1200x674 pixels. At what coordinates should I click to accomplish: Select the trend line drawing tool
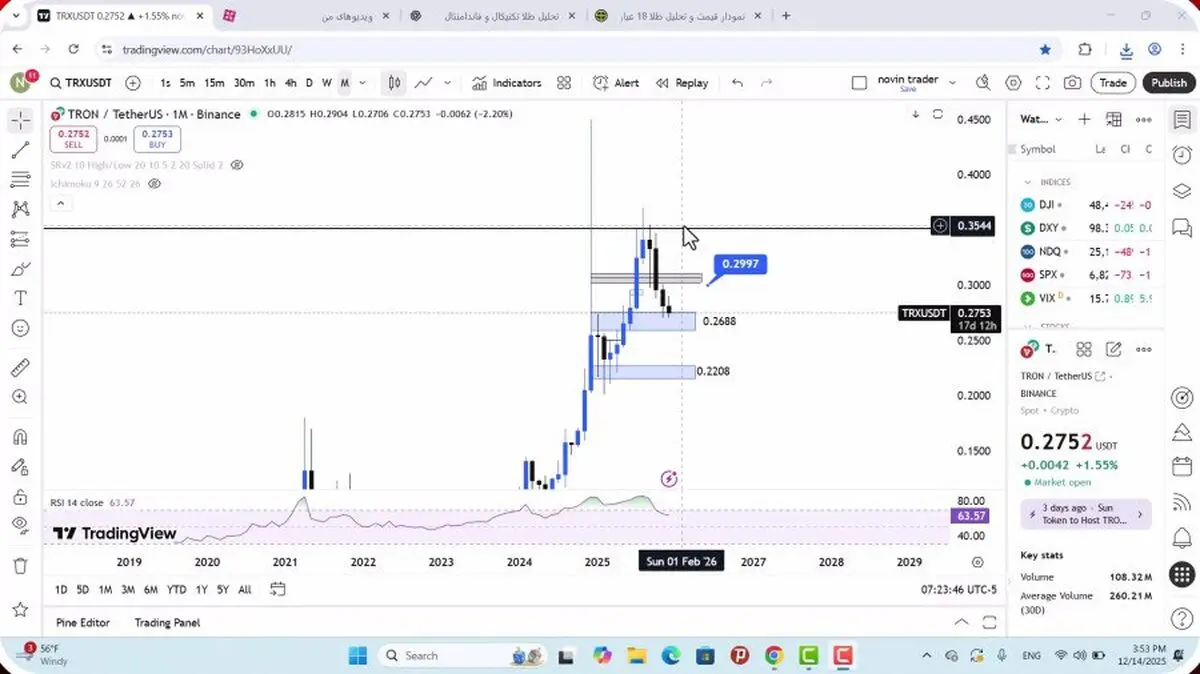coord(20,151)
